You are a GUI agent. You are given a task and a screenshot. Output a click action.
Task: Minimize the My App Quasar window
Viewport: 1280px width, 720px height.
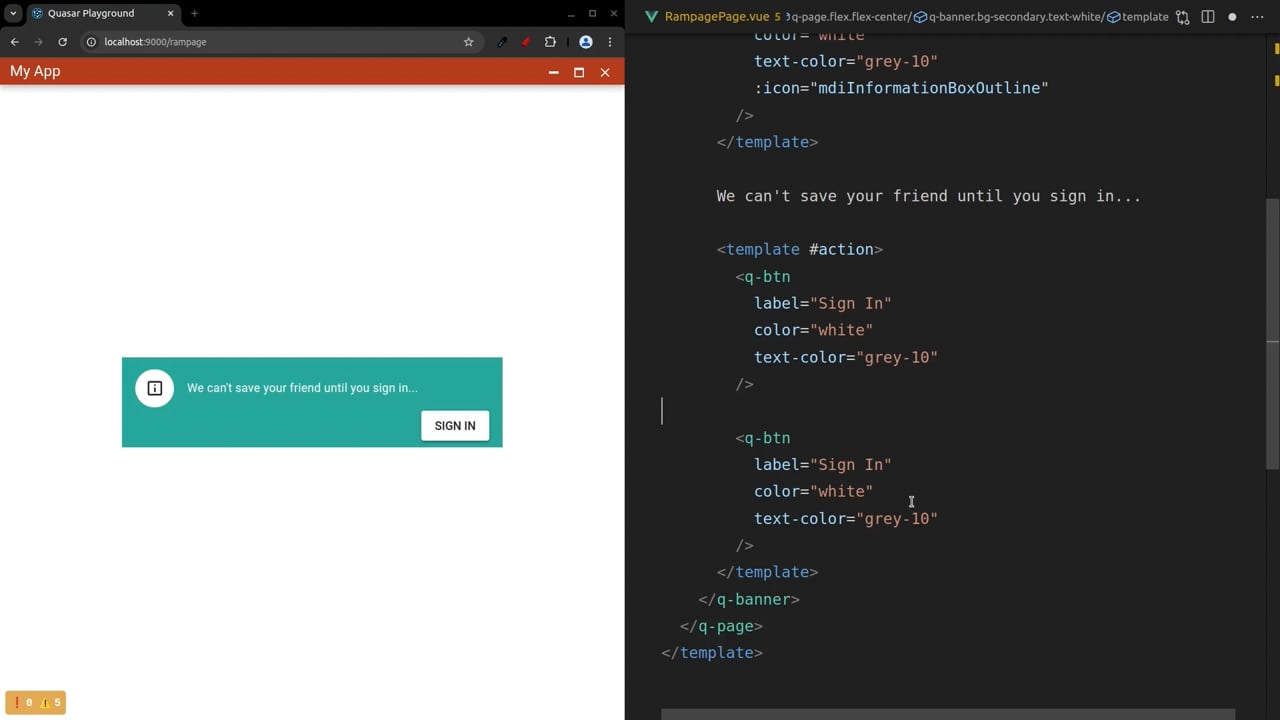click(553, 72)
